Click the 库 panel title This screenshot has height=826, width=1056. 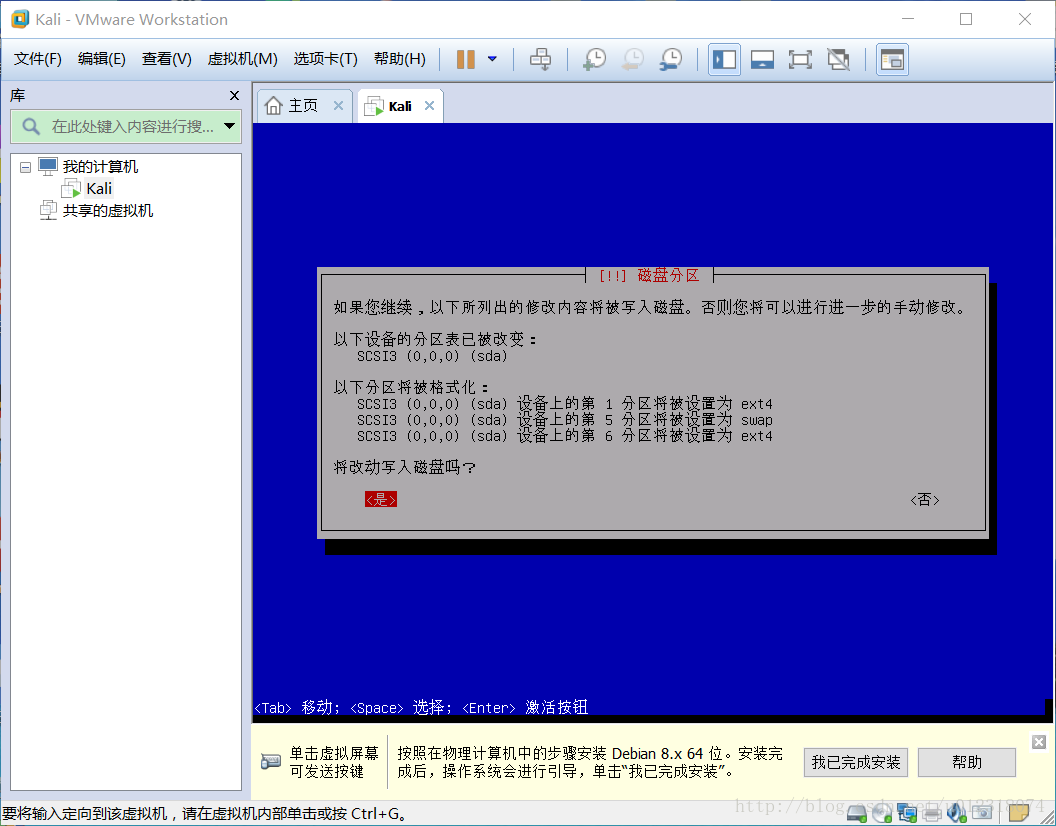18,96
